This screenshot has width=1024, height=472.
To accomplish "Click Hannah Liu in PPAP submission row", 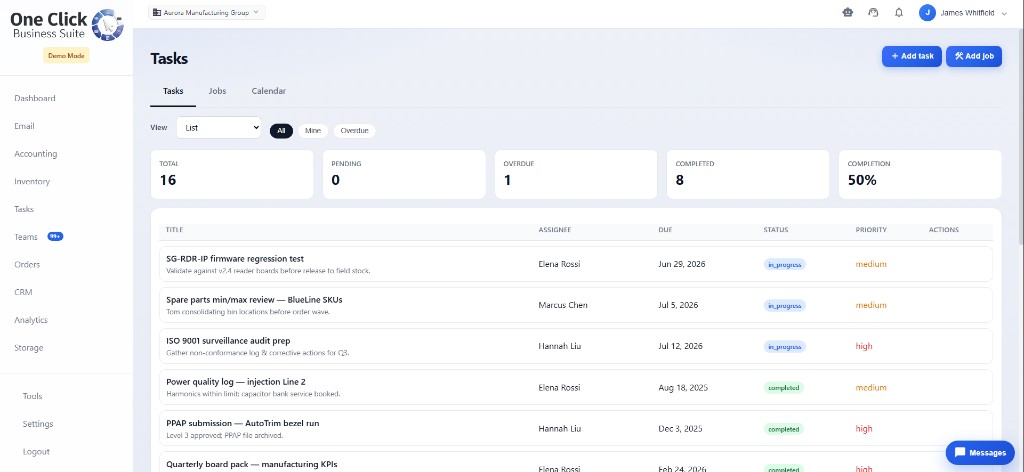I will click(x=559, y=429).
